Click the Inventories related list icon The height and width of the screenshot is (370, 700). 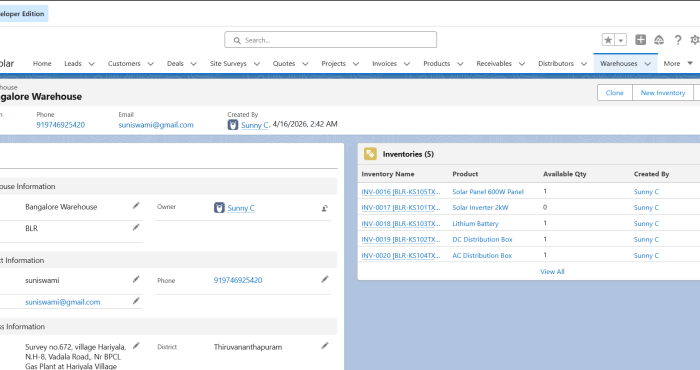(370, 154)
